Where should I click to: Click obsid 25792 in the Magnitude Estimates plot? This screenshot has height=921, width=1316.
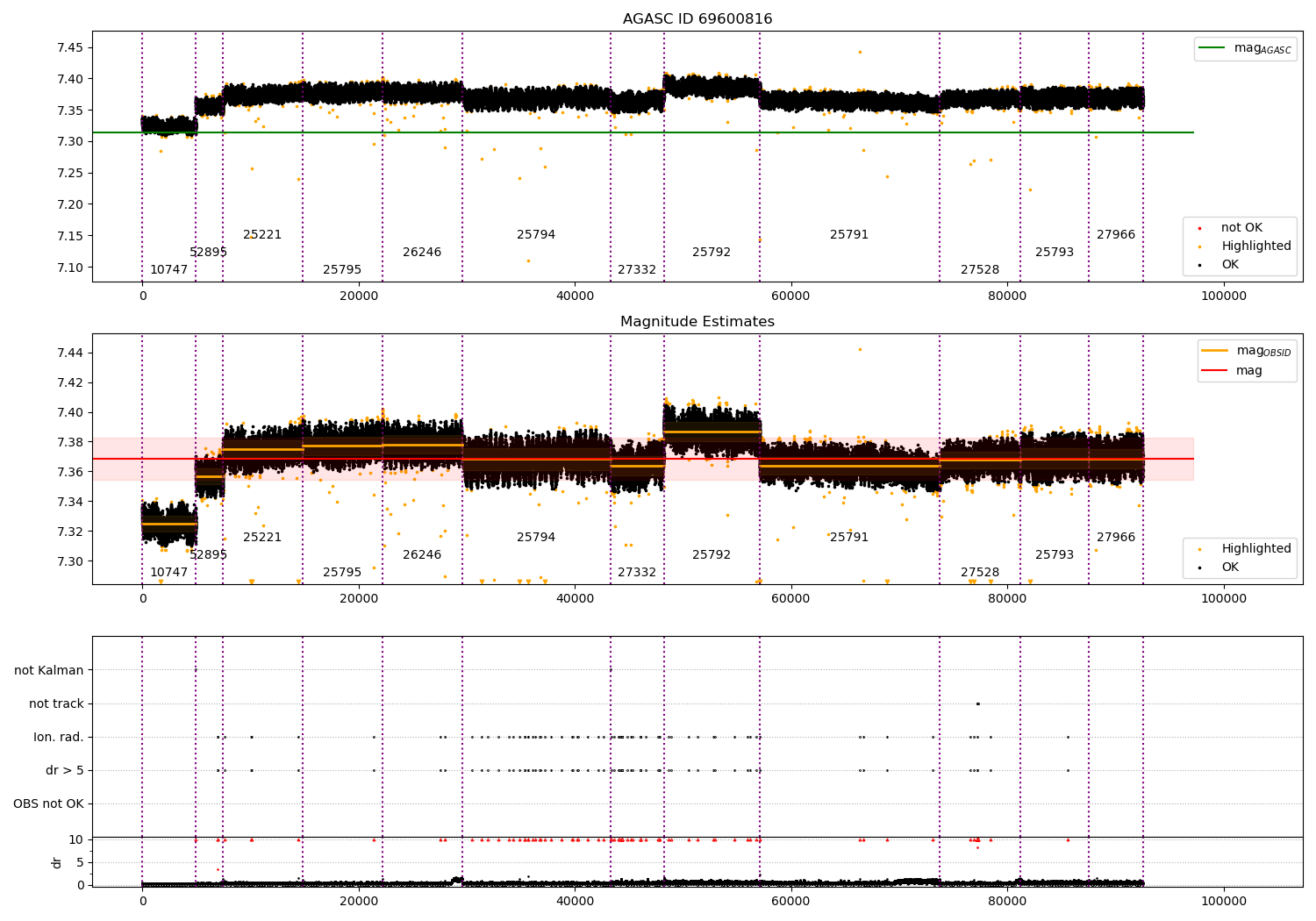[712, 555]
